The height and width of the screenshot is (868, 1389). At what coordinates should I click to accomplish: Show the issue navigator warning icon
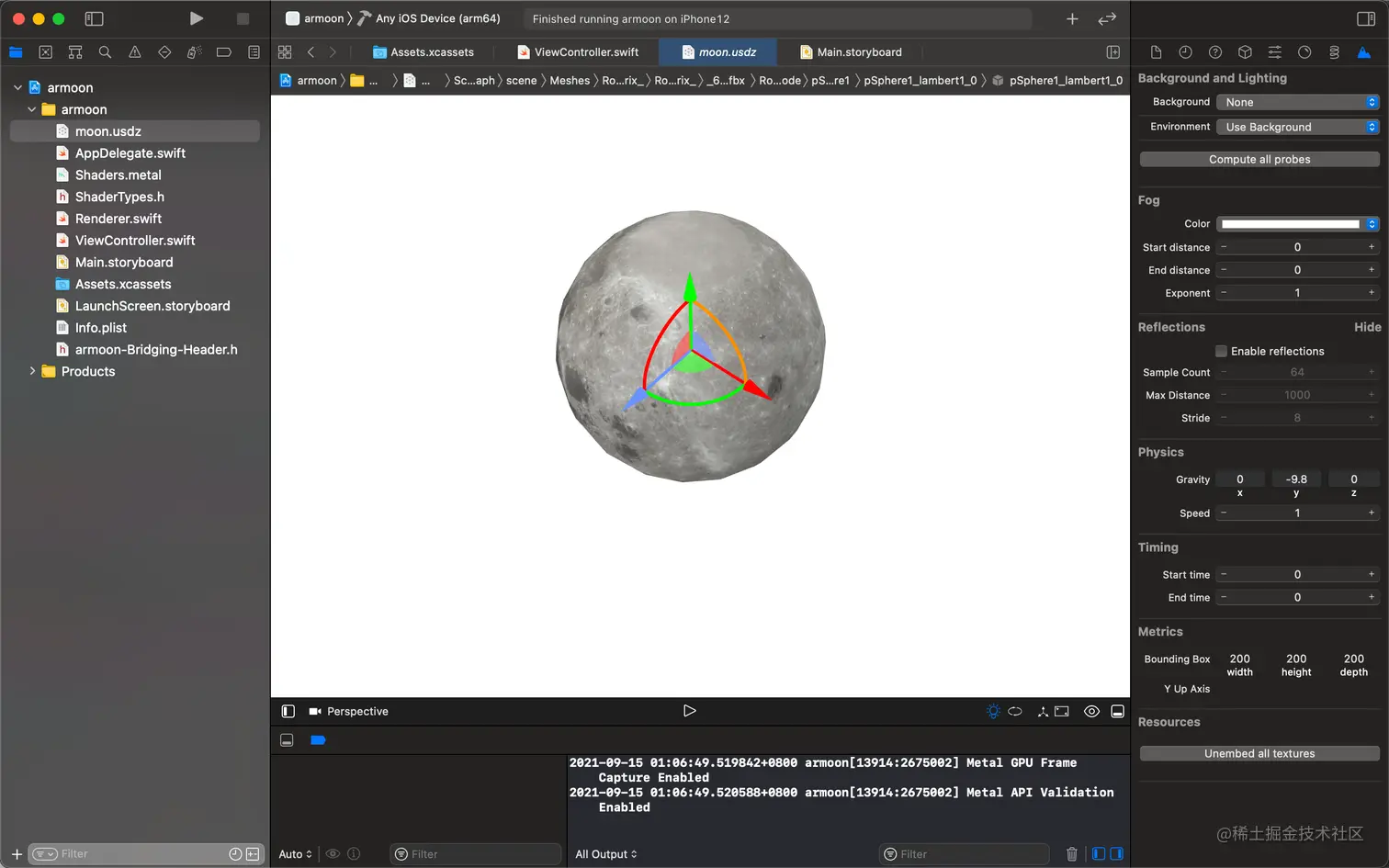[135, 52]
